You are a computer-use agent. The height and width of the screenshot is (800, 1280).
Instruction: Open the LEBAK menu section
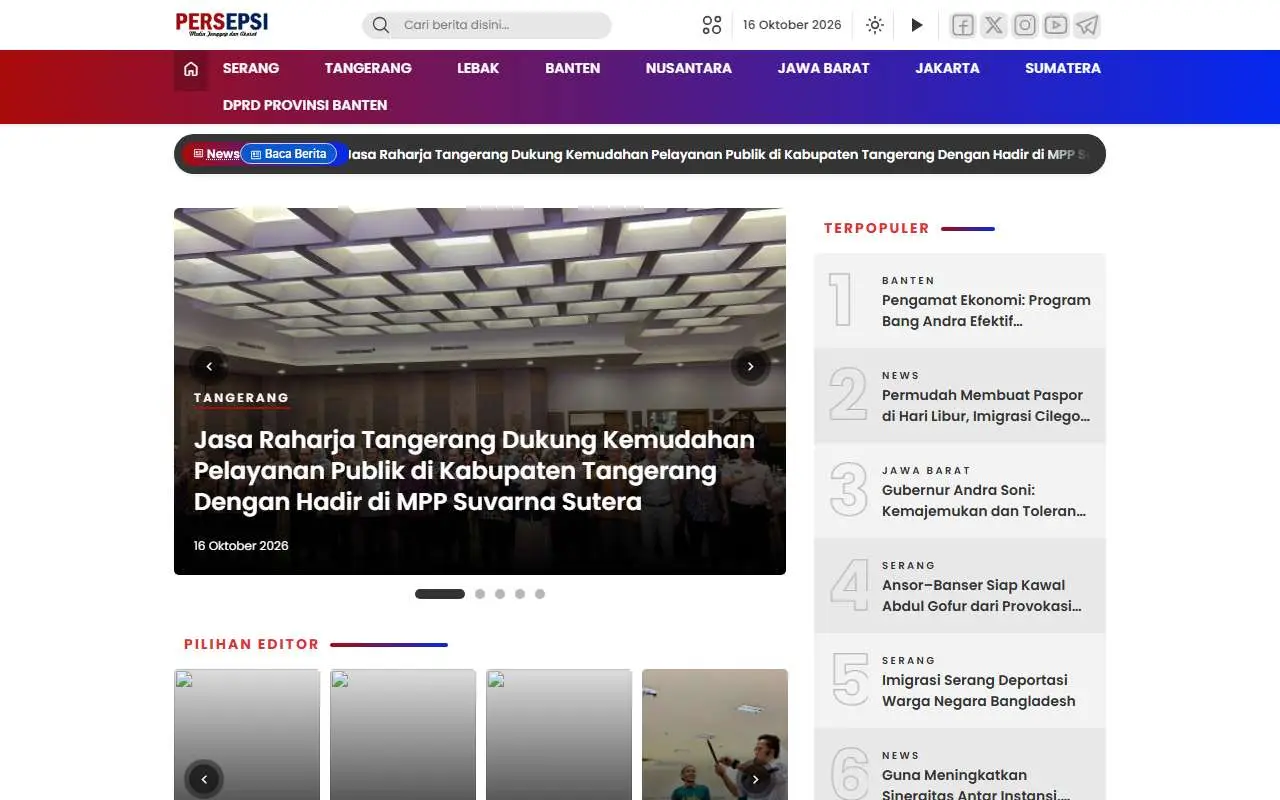click(x=478, y=68)
